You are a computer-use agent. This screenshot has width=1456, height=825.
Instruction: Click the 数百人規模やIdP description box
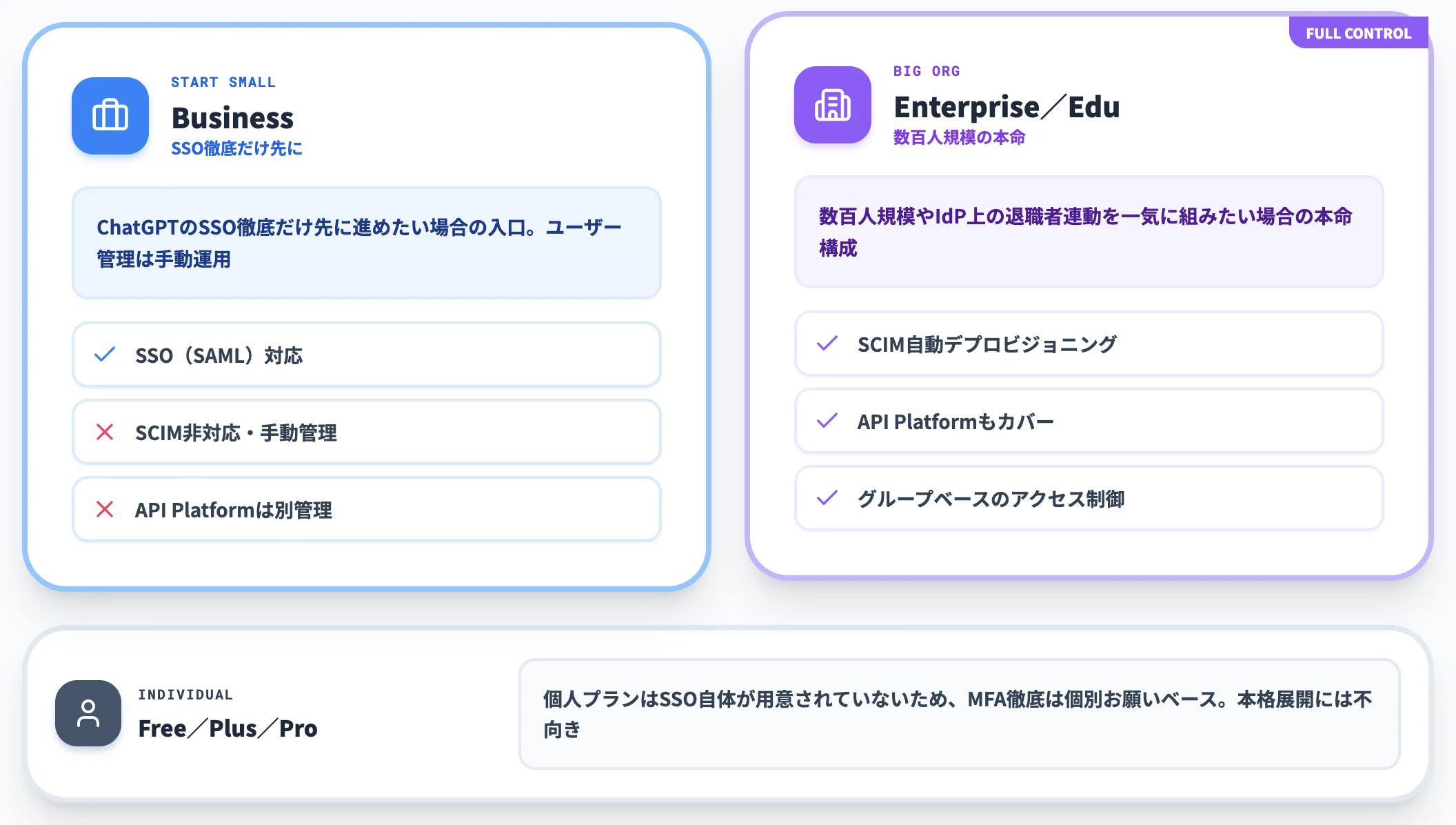click(1089, 232)
